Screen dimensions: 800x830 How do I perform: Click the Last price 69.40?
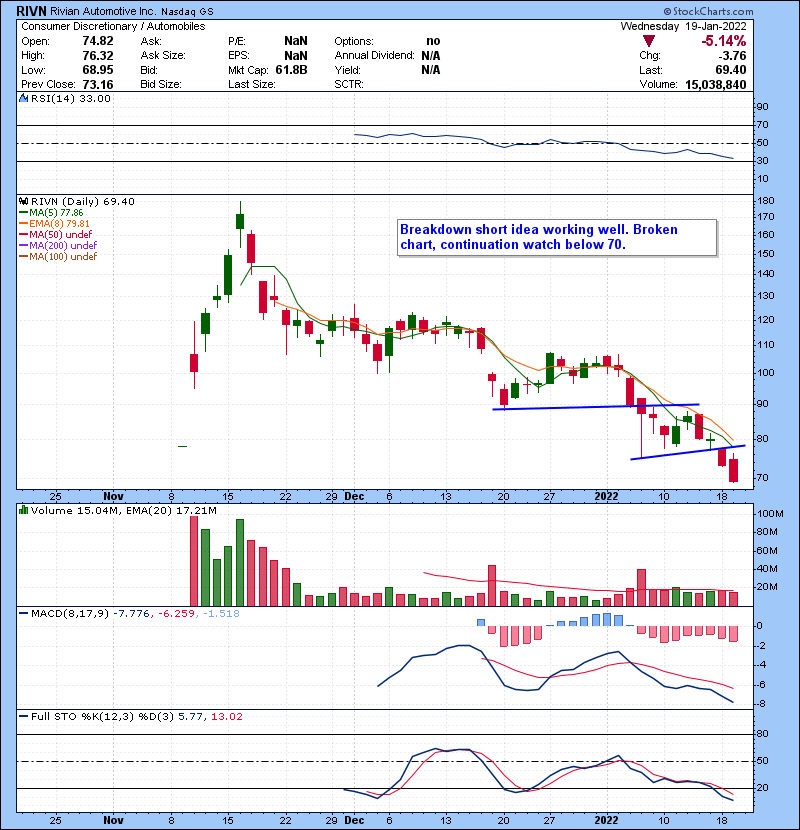[x=731, y=70]
